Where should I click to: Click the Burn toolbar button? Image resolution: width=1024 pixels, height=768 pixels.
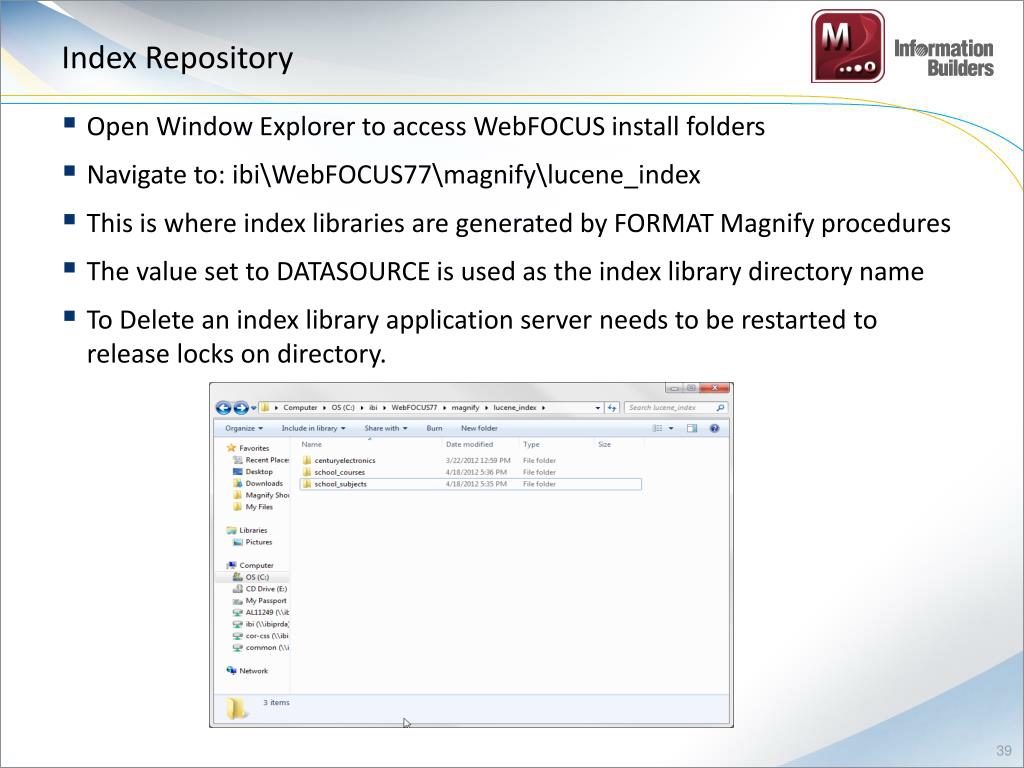pos(434,428)
